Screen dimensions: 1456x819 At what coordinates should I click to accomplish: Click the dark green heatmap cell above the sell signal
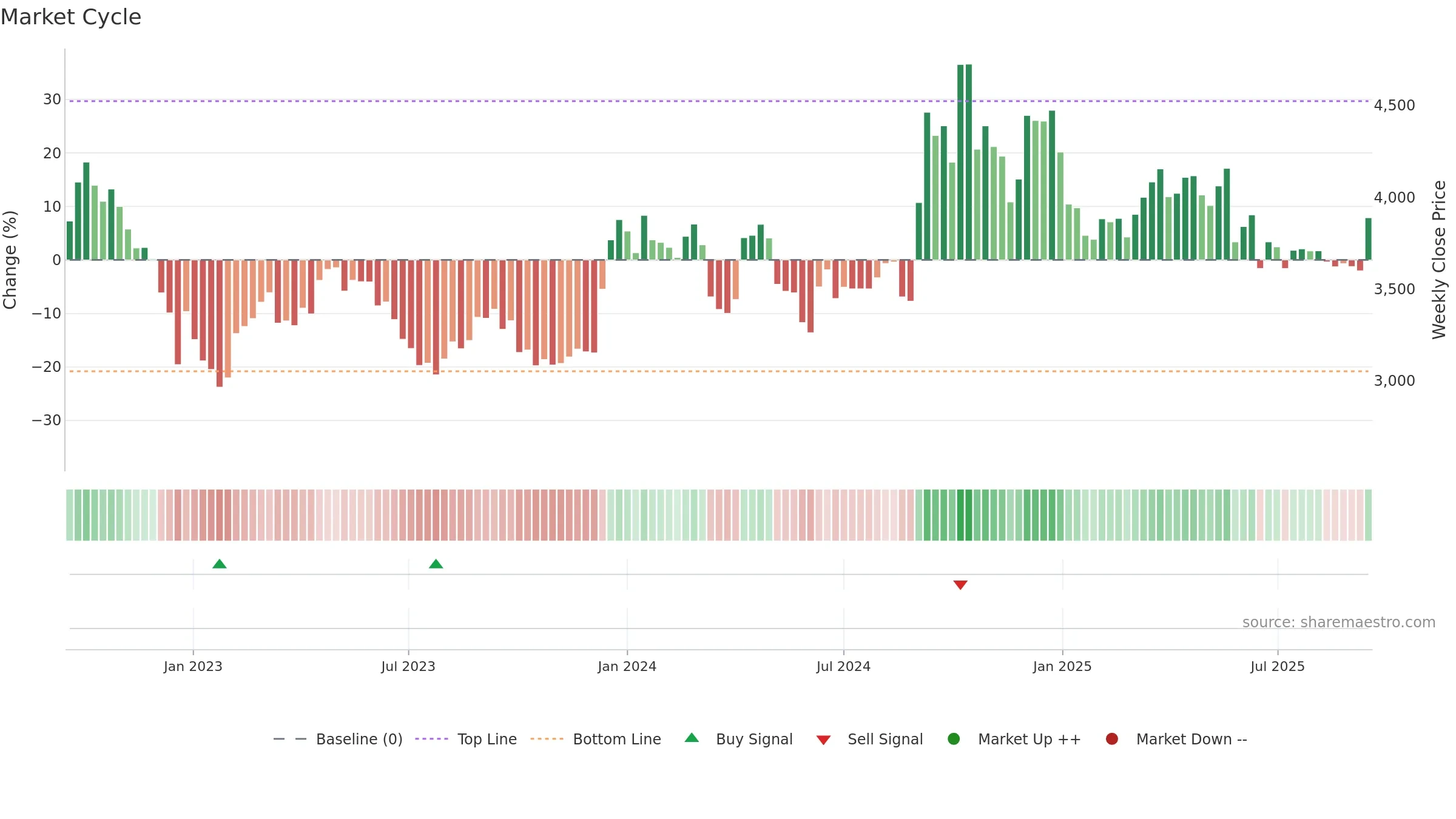960,515
